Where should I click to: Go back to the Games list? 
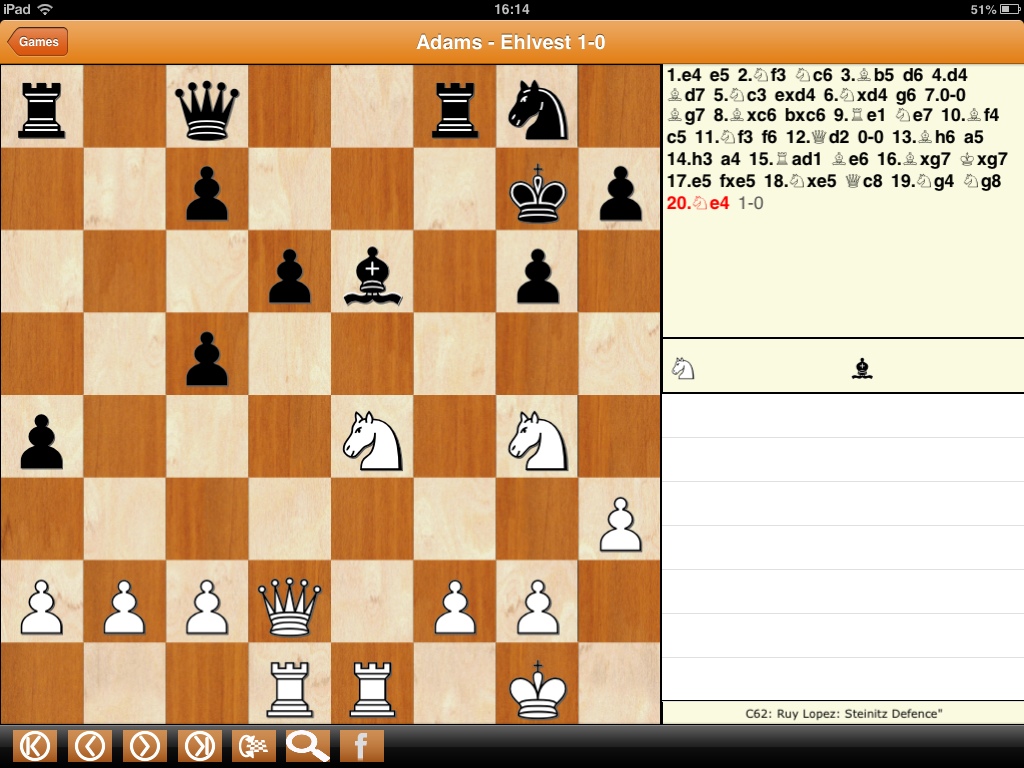pyautogui.click(x=38, y=42)
